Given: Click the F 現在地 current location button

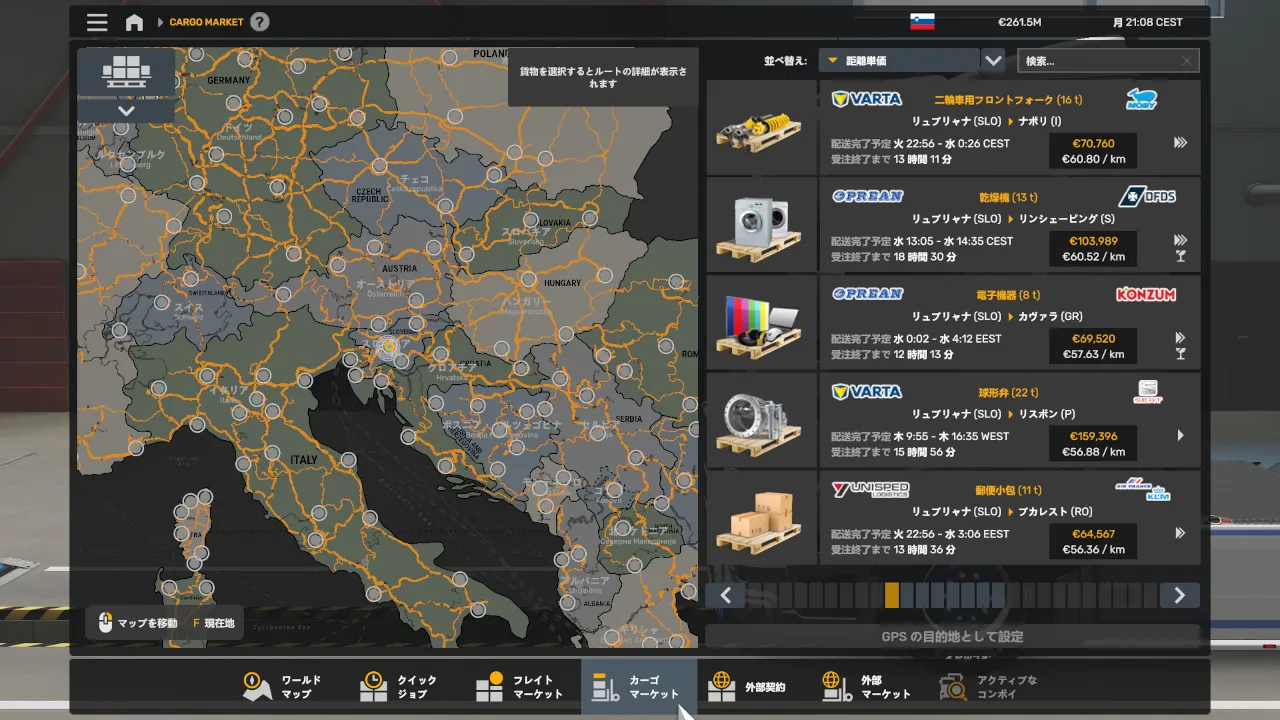Looking at the screenshot, I should coord(213,623).
